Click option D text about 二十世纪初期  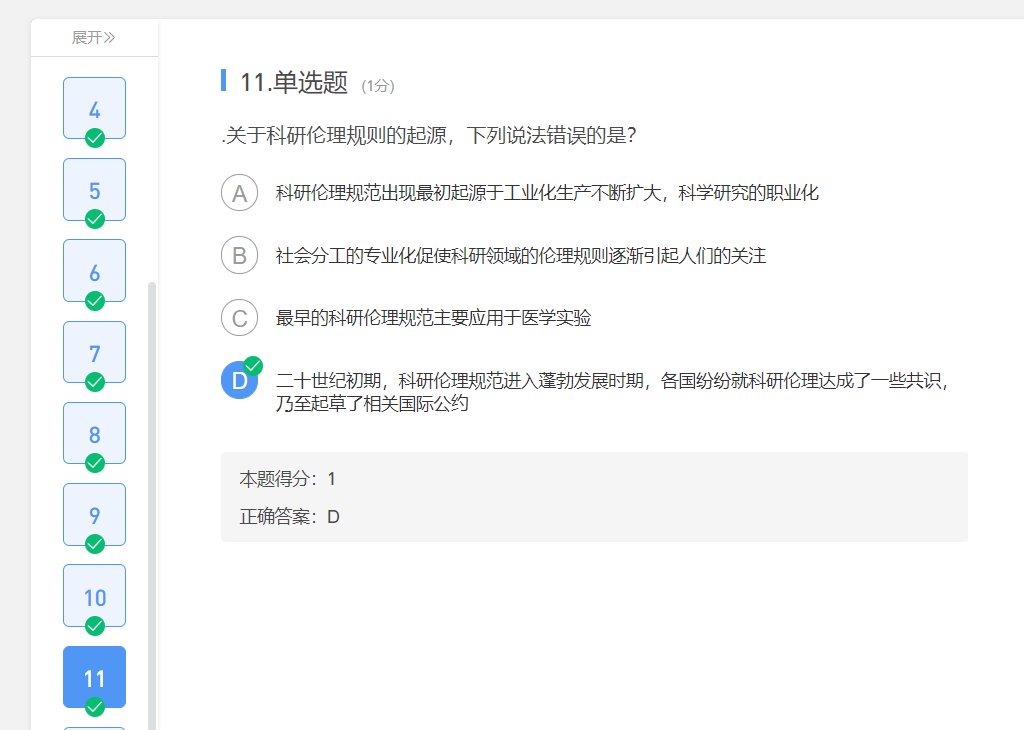(x=612, y=392)
